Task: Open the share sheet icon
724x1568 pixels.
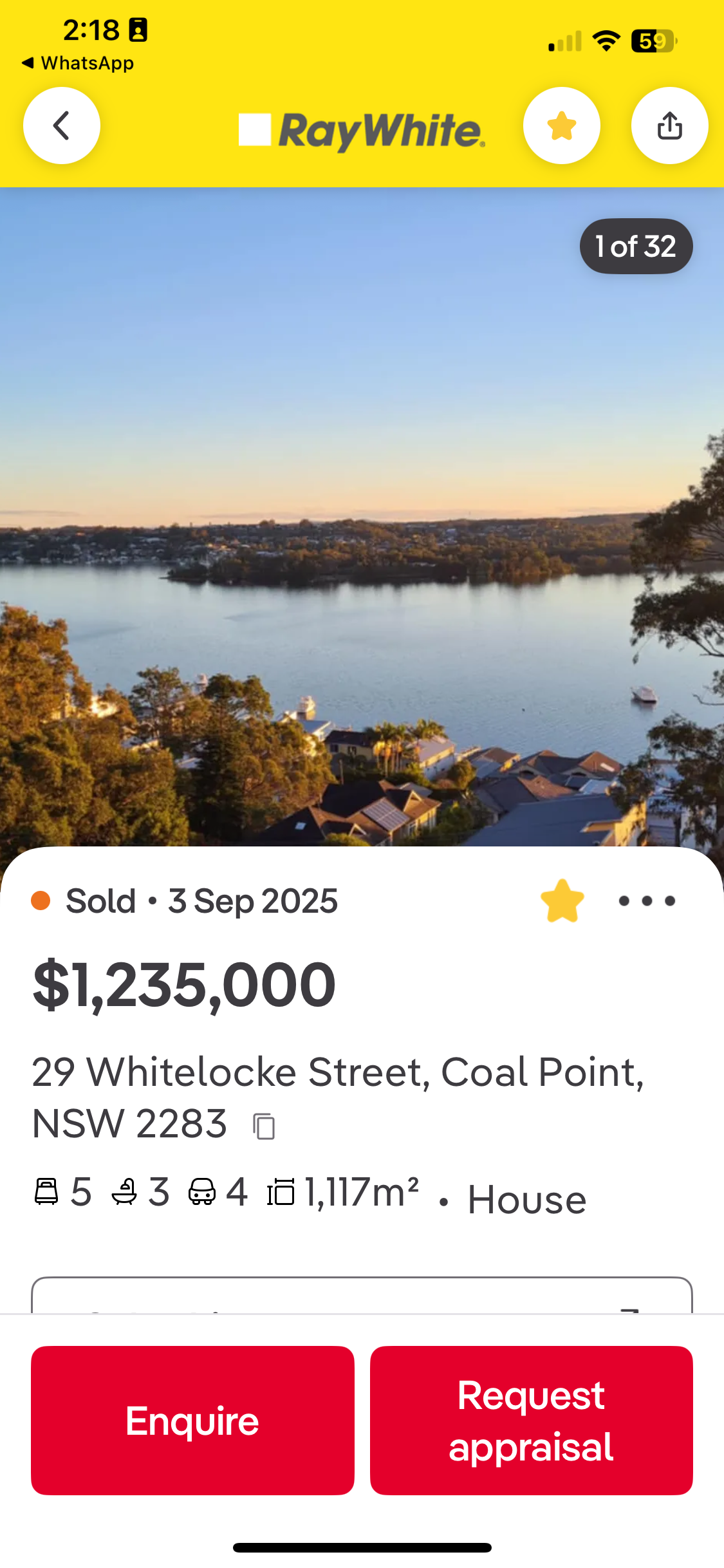Action: (669, 126)
